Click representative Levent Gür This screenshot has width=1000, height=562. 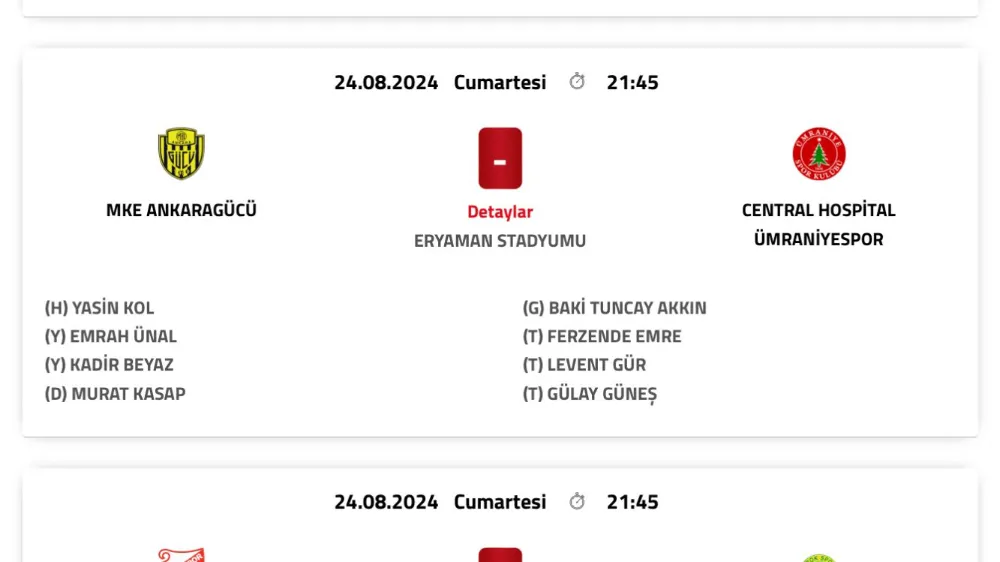[x=584, y=365]
